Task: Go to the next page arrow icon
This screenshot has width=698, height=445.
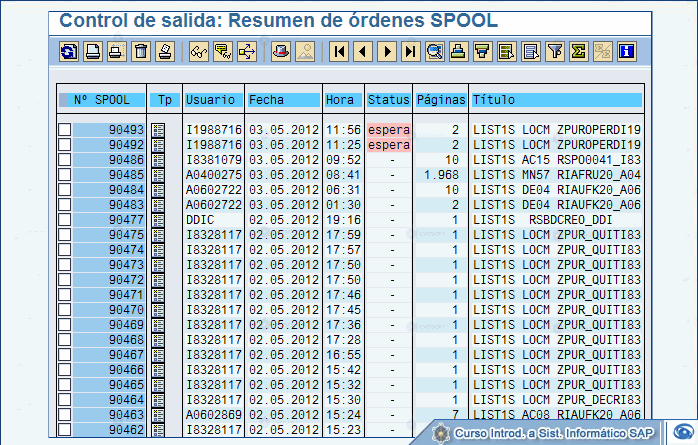Action: pyautogui.click(x=387, y=52)
